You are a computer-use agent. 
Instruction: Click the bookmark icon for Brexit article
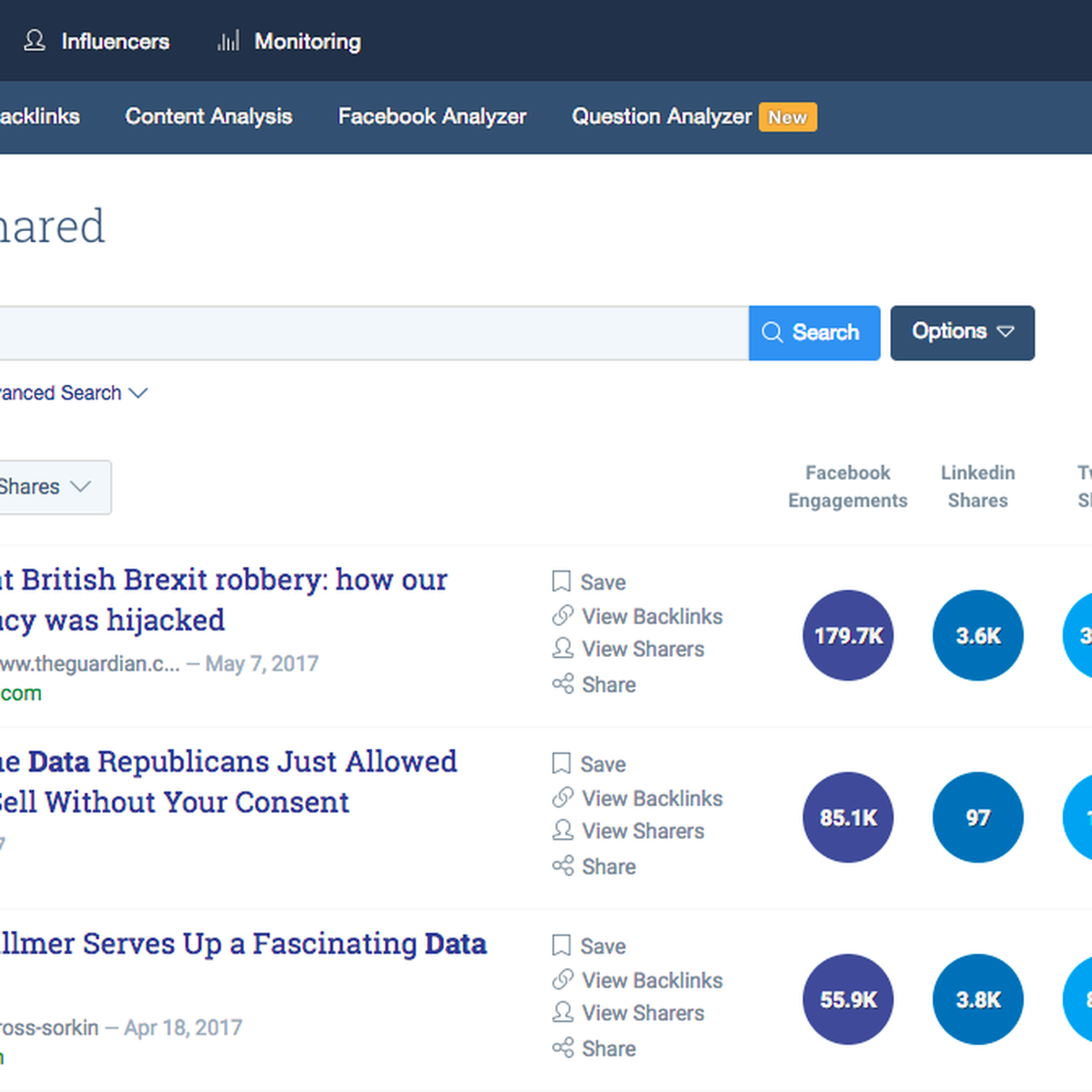[561, 581]
